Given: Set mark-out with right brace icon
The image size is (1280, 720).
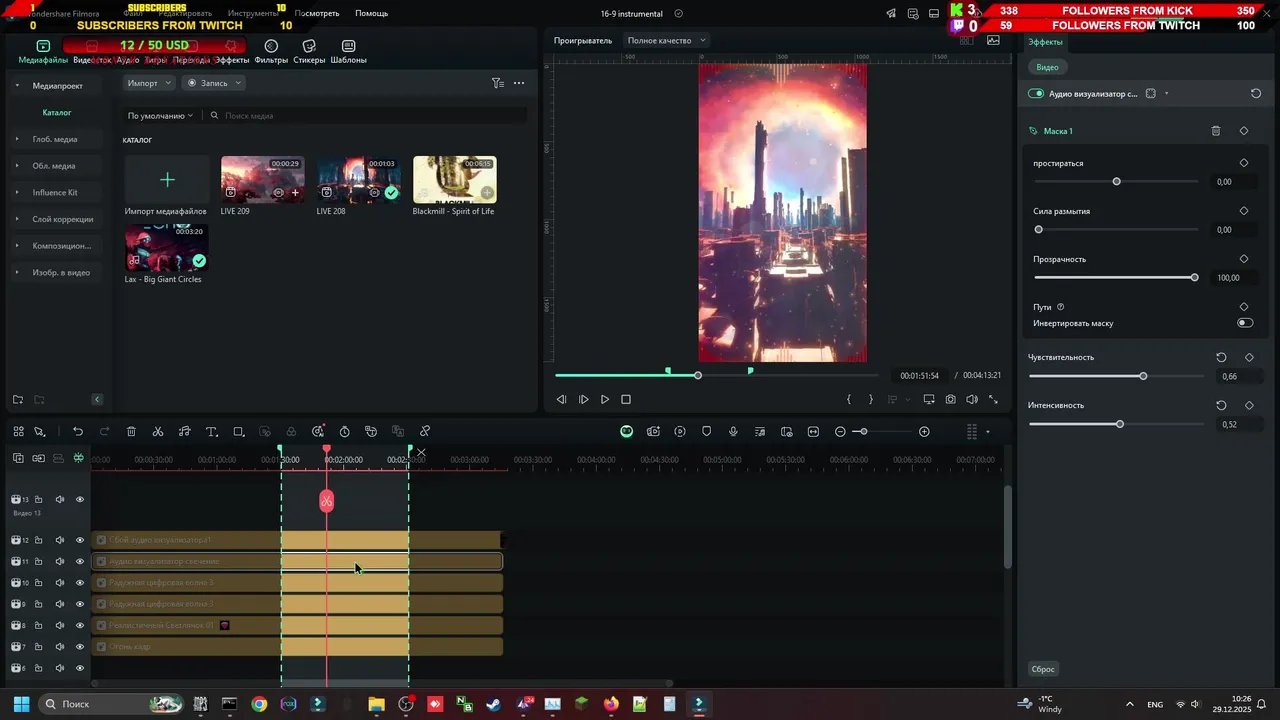Looking at the screenshot, I should coord(870,399).
